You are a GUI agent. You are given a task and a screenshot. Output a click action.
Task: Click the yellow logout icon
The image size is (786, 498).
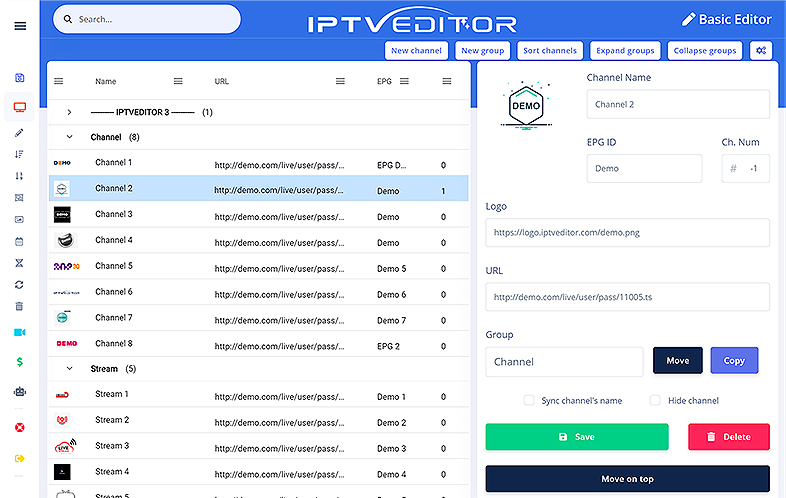click(x=20, y=458)
